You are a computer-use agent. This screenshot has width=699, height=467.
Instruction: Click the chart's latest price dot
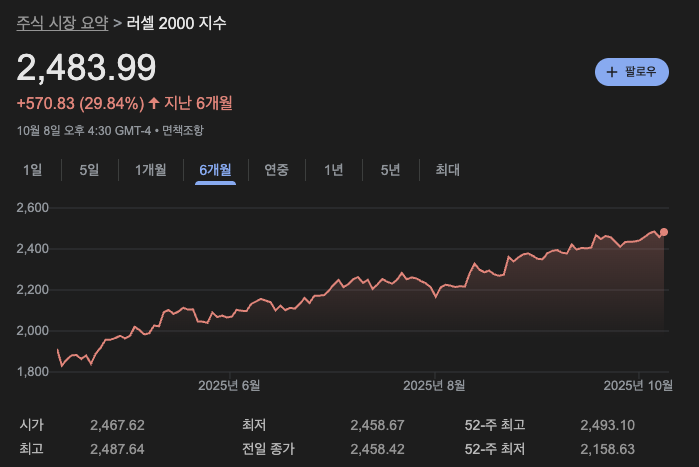664,232
